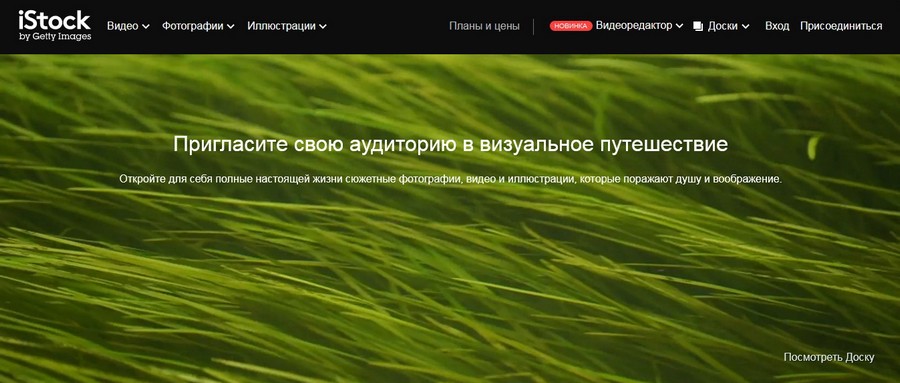900x383 pixels.
Task: Click the Вход sign-in link
Action: click(x=777, y=26)
